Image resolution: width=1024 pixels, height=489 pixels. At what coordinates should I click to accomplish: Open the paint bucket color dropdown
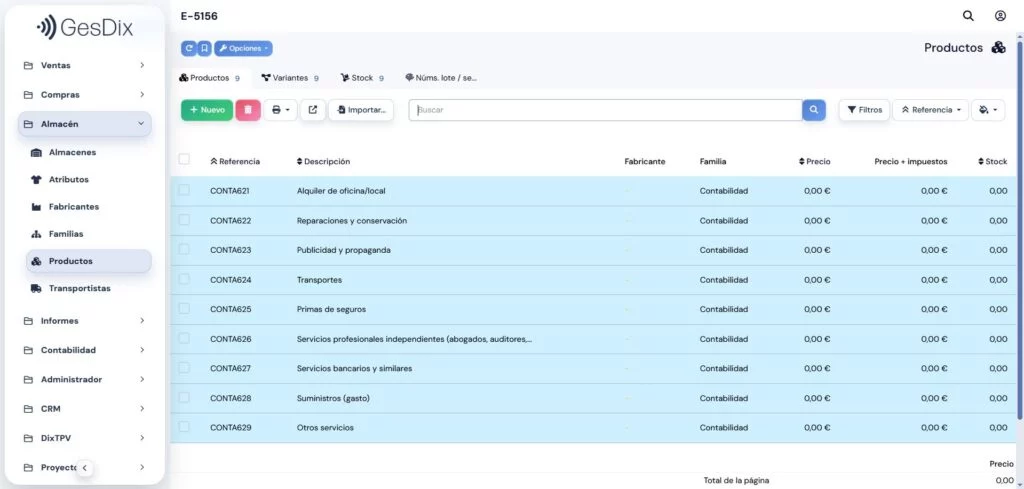(x=988, y=110)
